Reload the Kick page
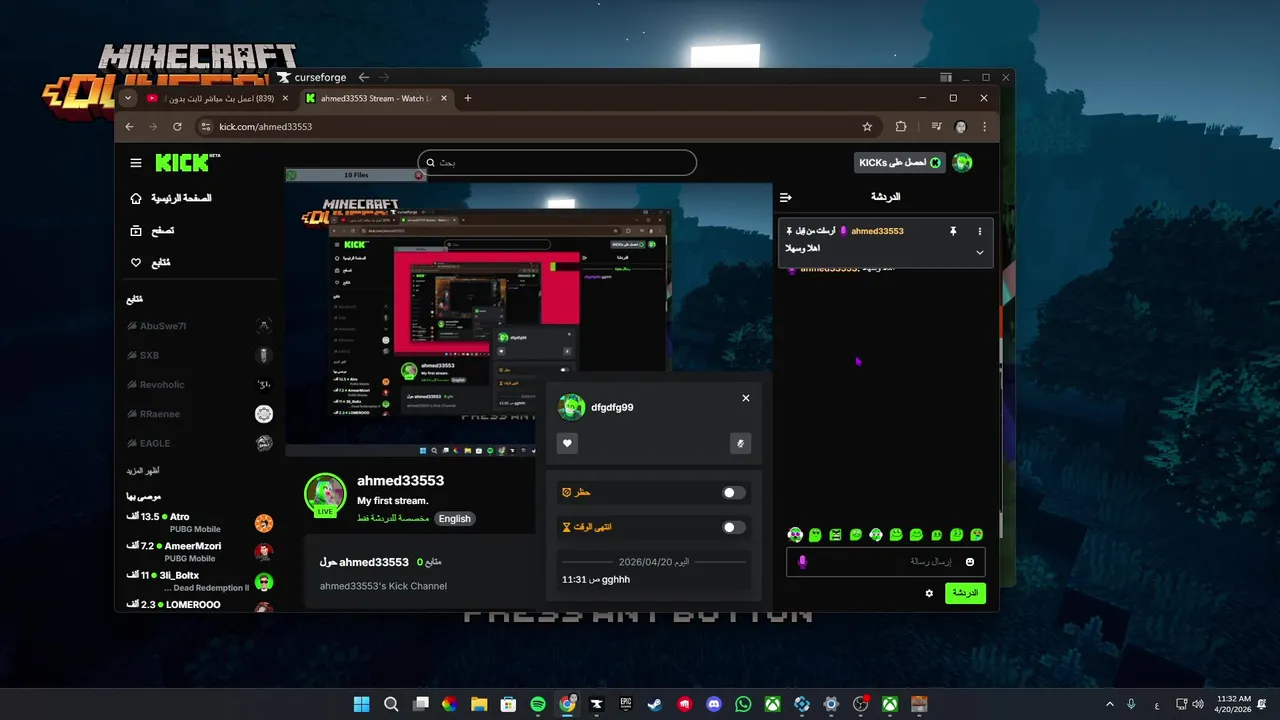The height and width of the screenshot is (720, 1280). (x=177, y=127)
